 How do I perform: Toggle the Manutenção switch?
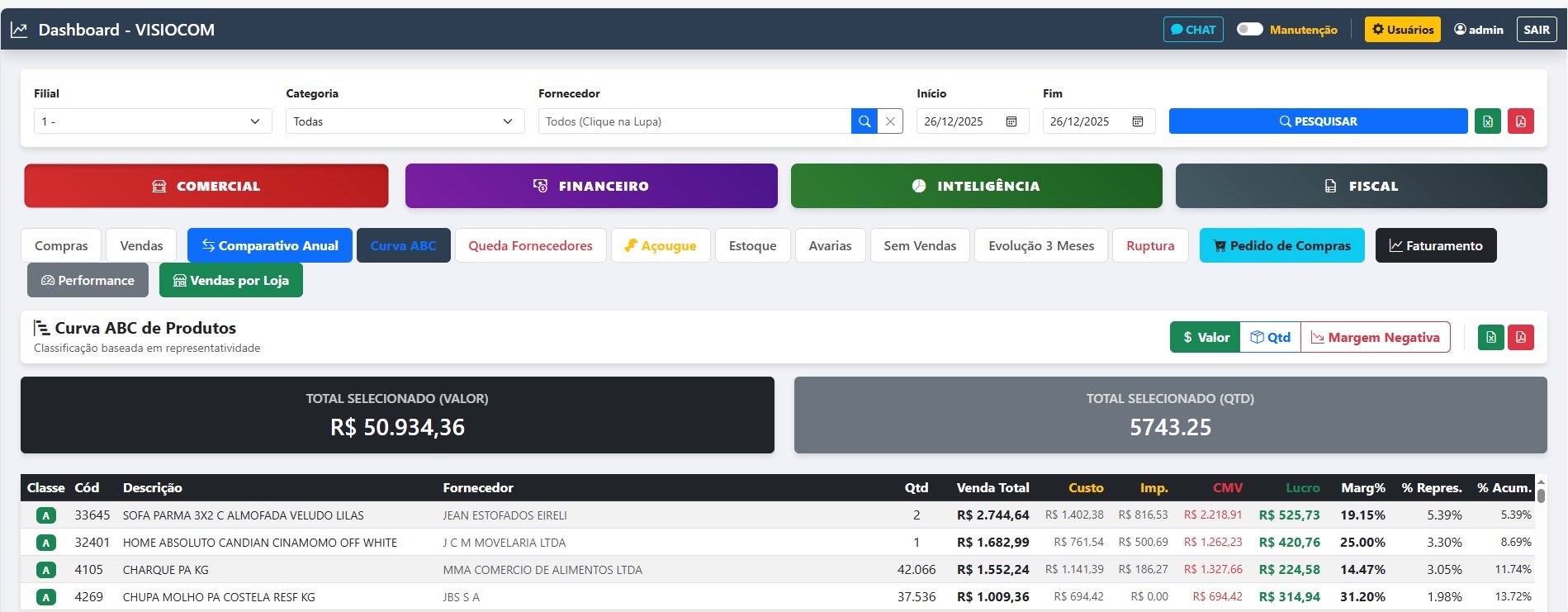click(1249, 30)
